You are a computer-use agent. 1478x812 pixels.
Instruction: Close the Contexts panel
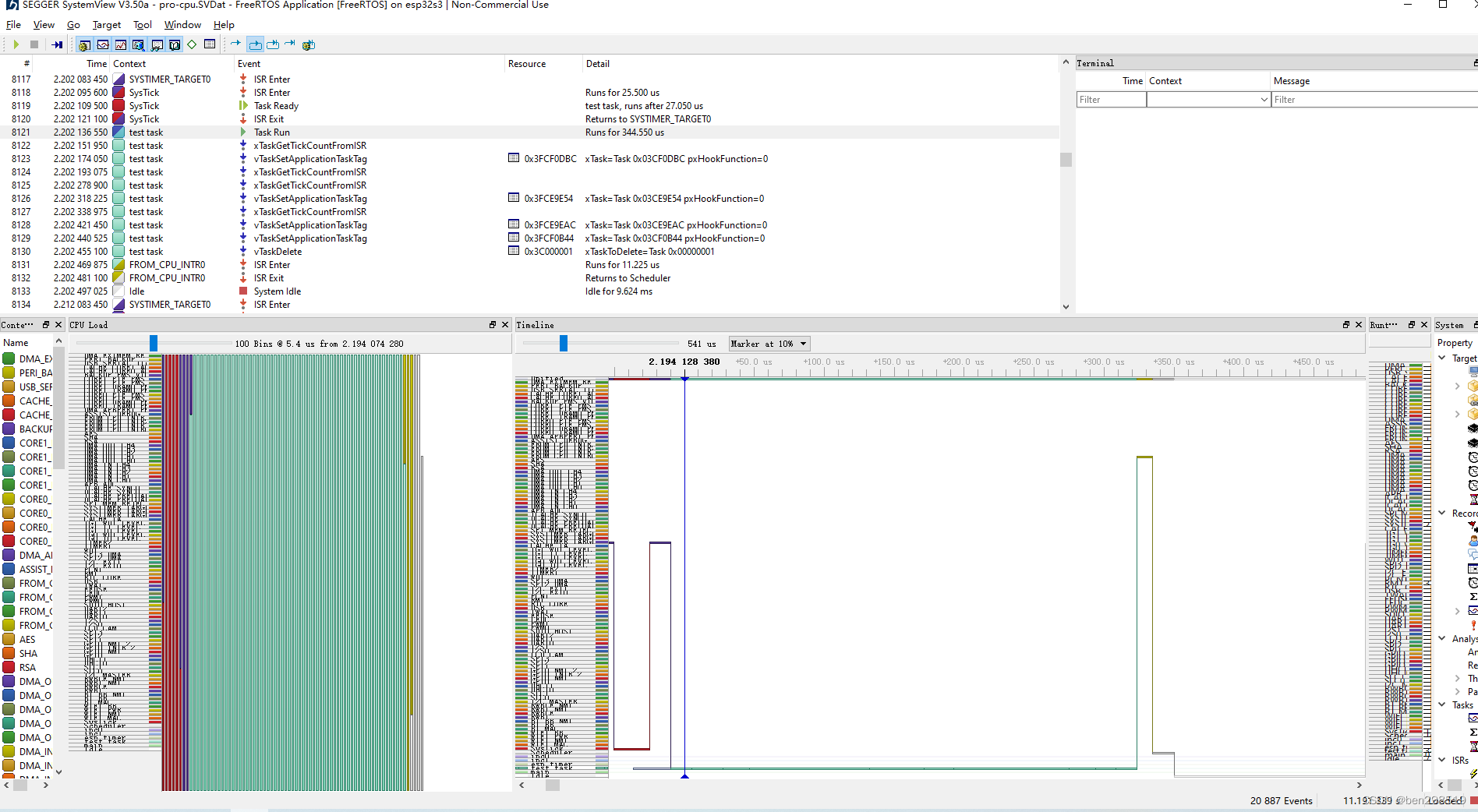click(58, 325)
